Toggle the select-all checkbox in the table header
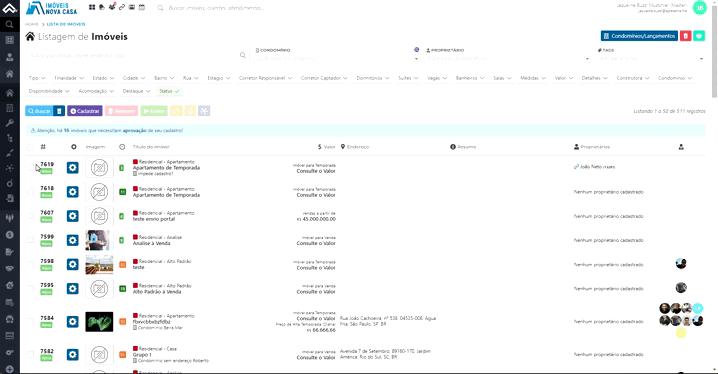 tap(30, 147)
